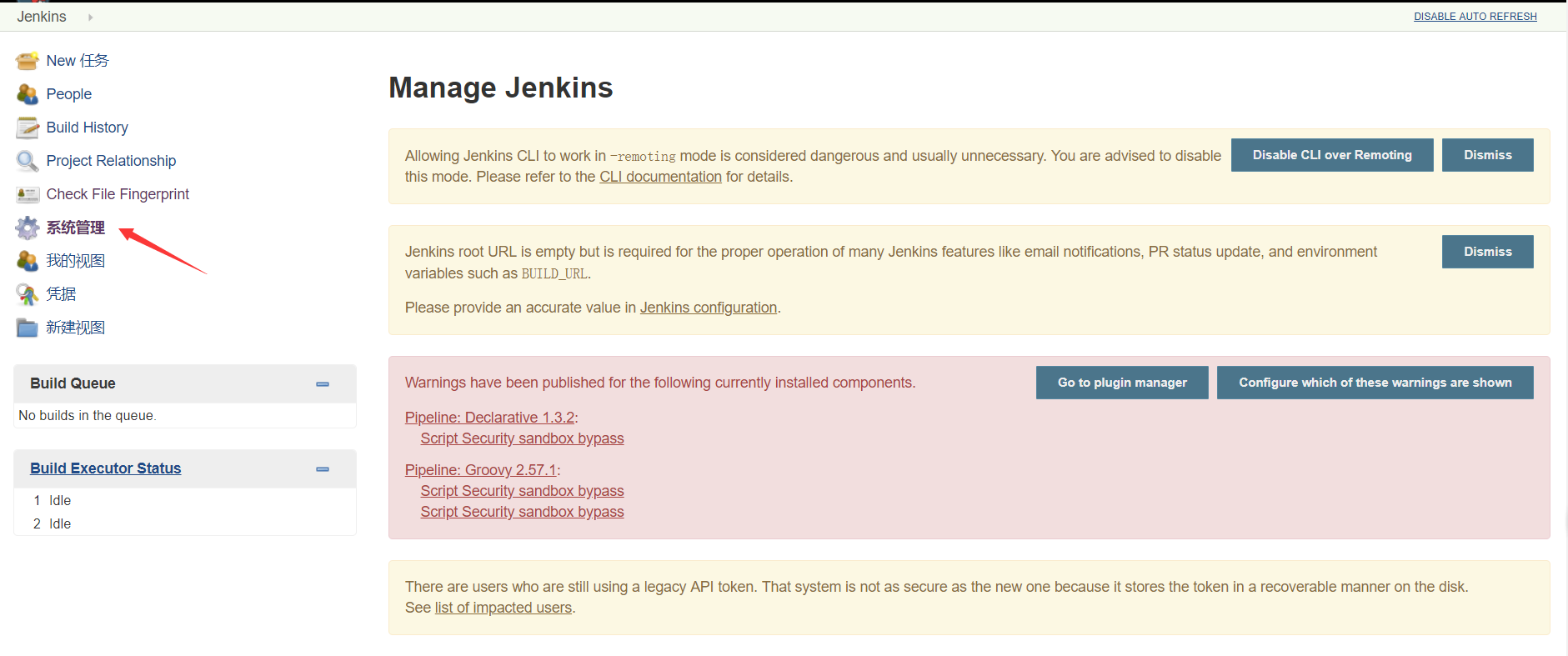Viewport: 1568px width, 656px height.
Task: Open Pipeline: Declarative 1.3.2 link
Action: 490,418
